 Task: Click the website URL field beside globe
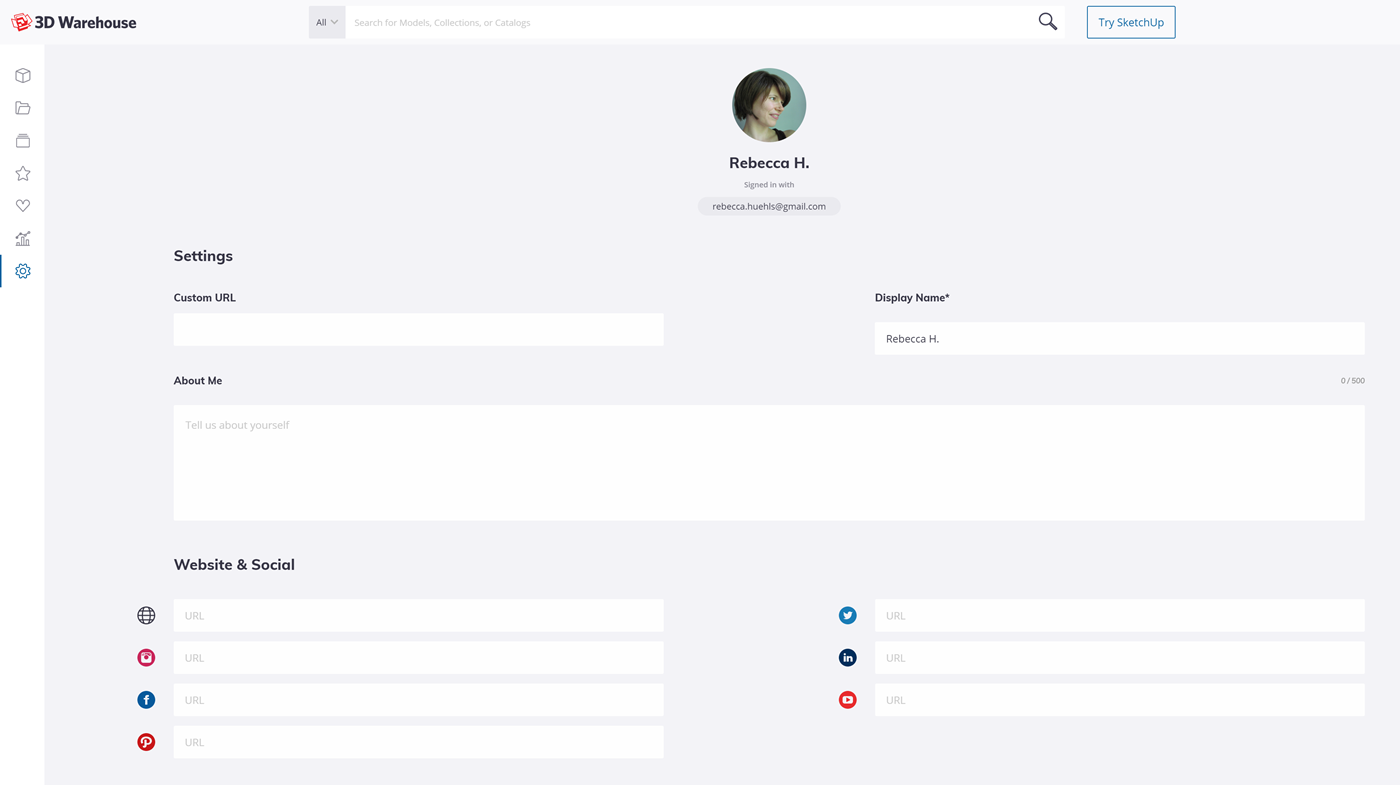pyautogui.click(x=419, y=616)
